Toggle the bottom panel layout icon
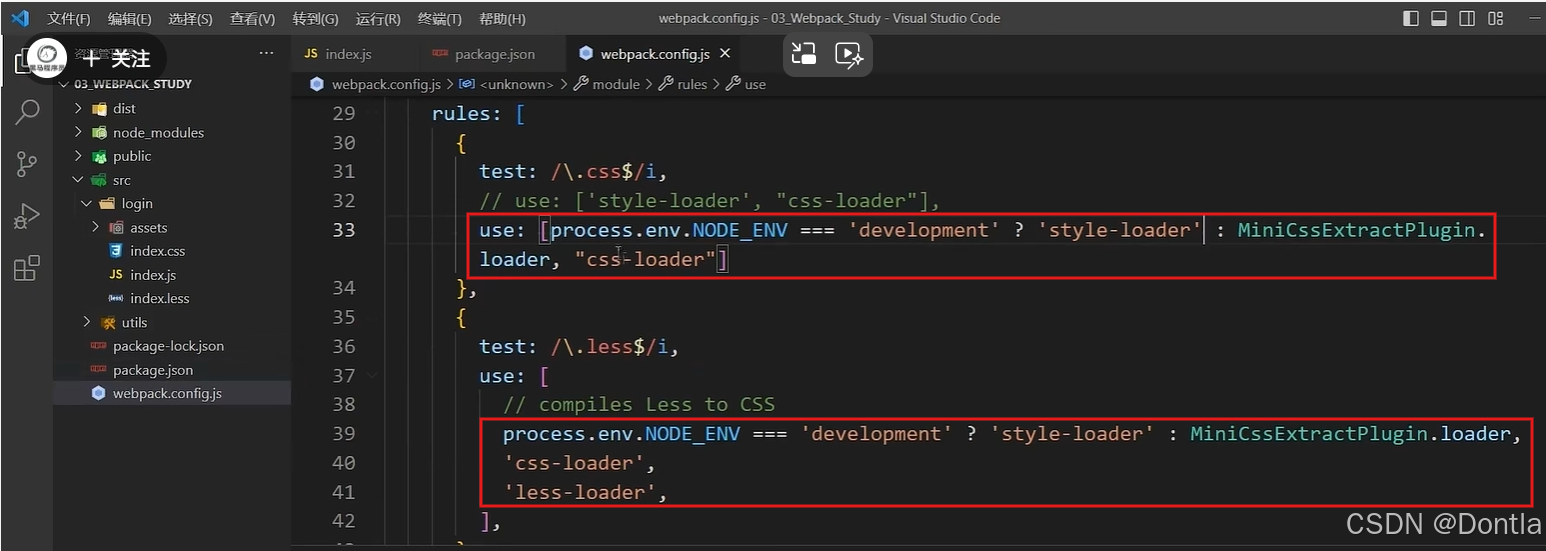Viewport: 1546px width, 551px height. point(1439,18)
